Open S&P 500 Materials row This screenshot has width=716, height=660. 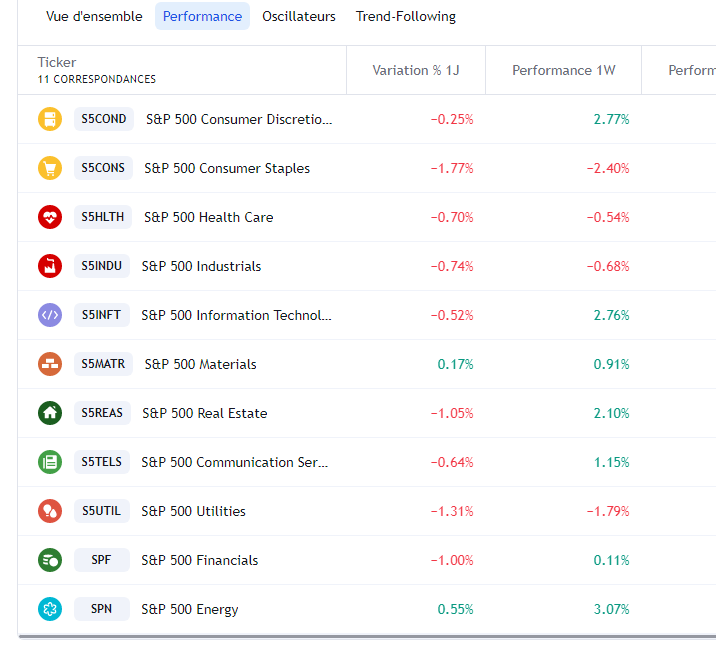tap(200, 364)
